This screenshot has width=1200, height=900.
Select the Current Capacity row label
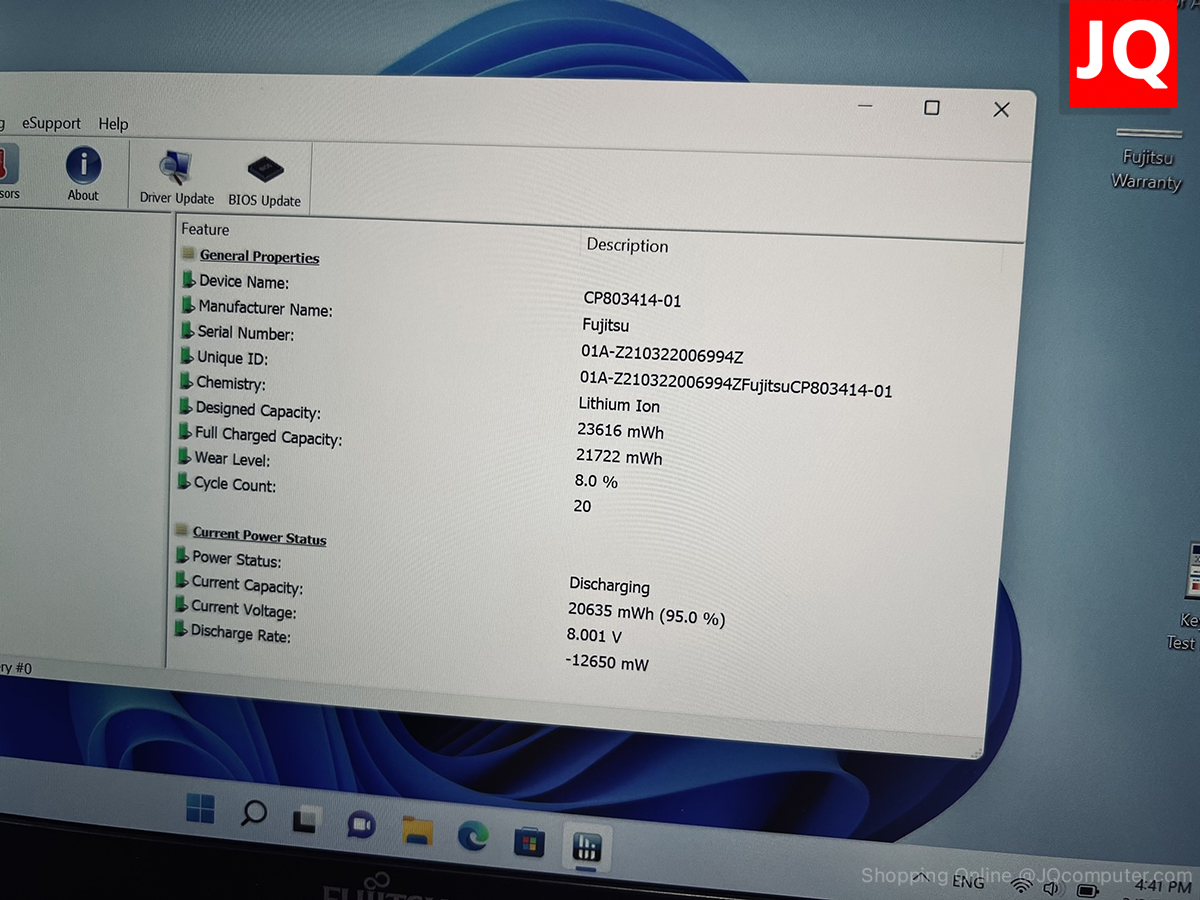pos(247,584)
